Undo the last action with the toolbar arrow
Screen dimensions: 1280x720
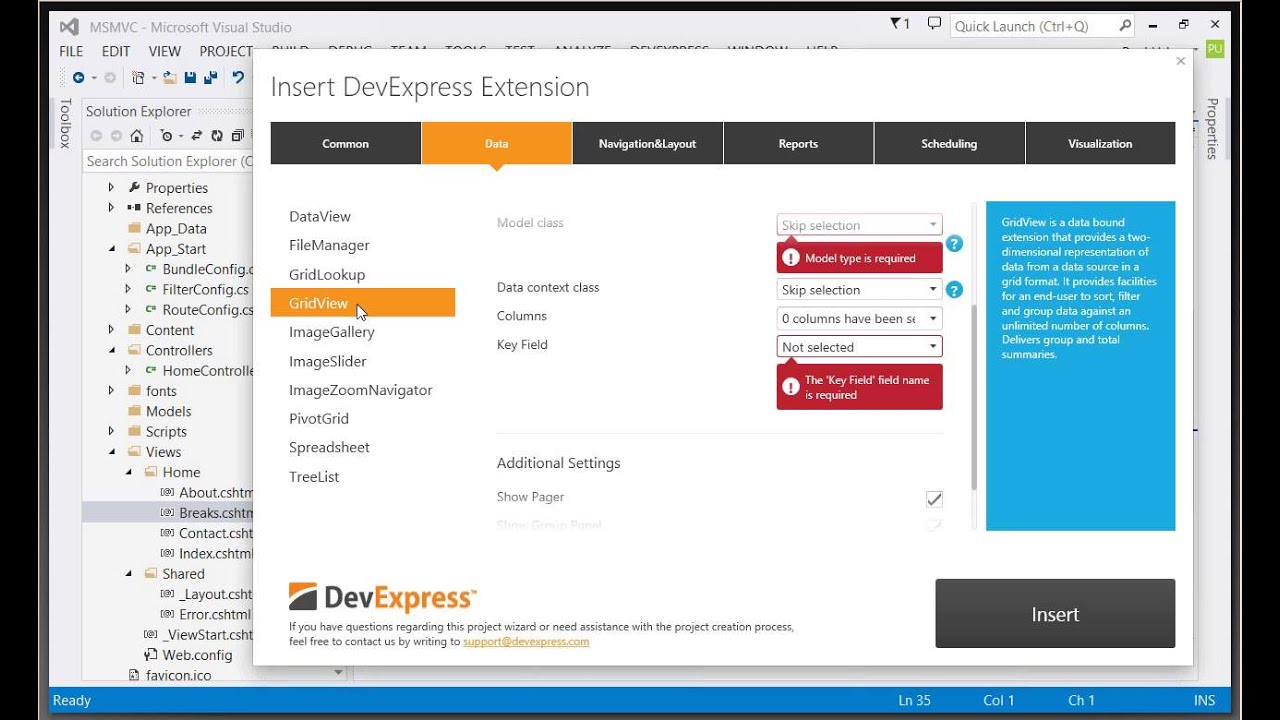pyautogui.click(x=238, y=77)
